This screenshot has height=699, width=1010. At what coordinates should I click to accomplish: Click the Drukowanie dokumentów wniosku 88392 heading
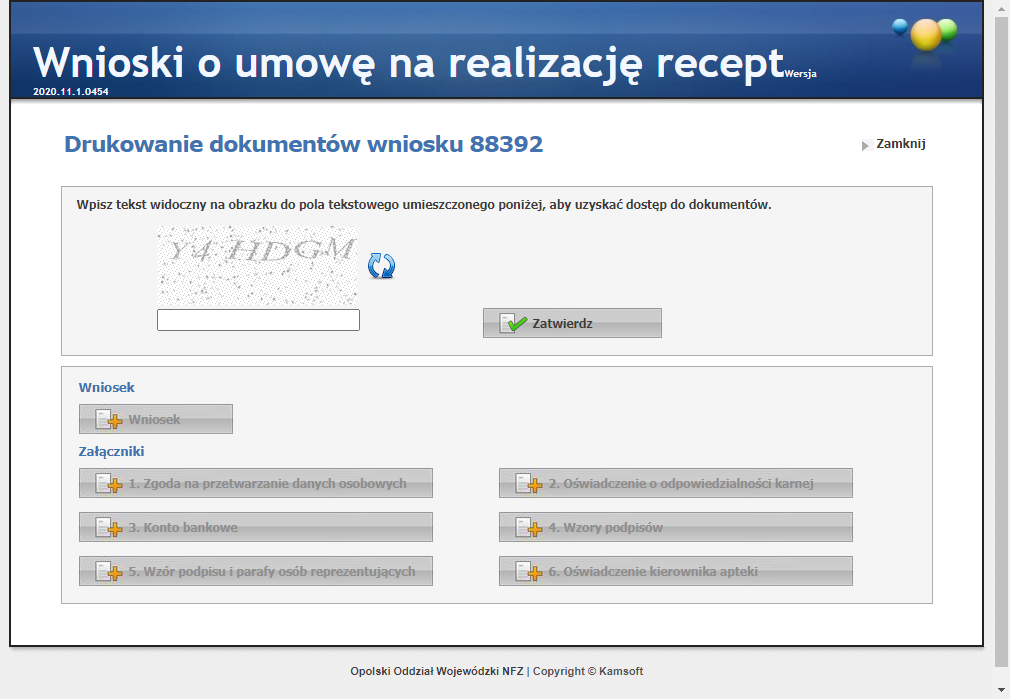(x=303, y=144)
